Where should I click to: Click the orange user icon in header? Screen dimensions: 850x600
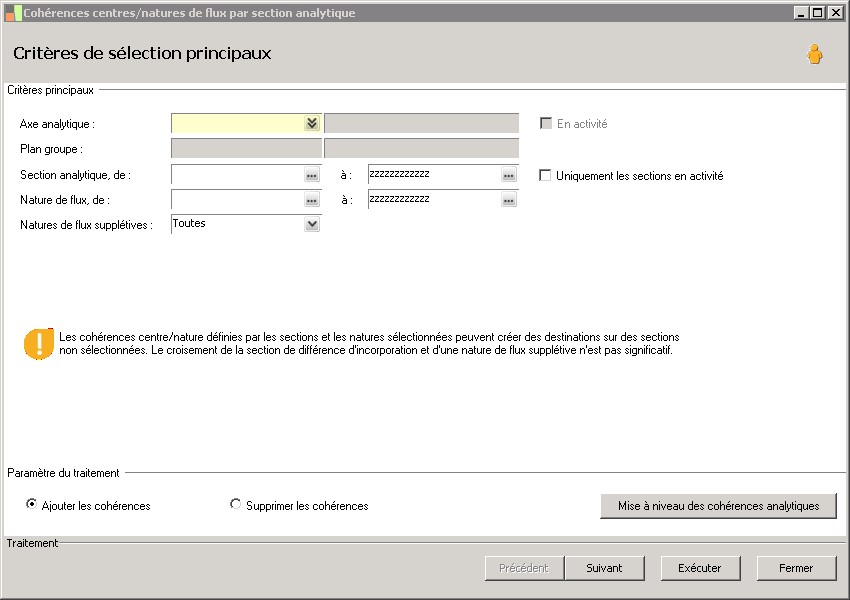click(815, 54)
